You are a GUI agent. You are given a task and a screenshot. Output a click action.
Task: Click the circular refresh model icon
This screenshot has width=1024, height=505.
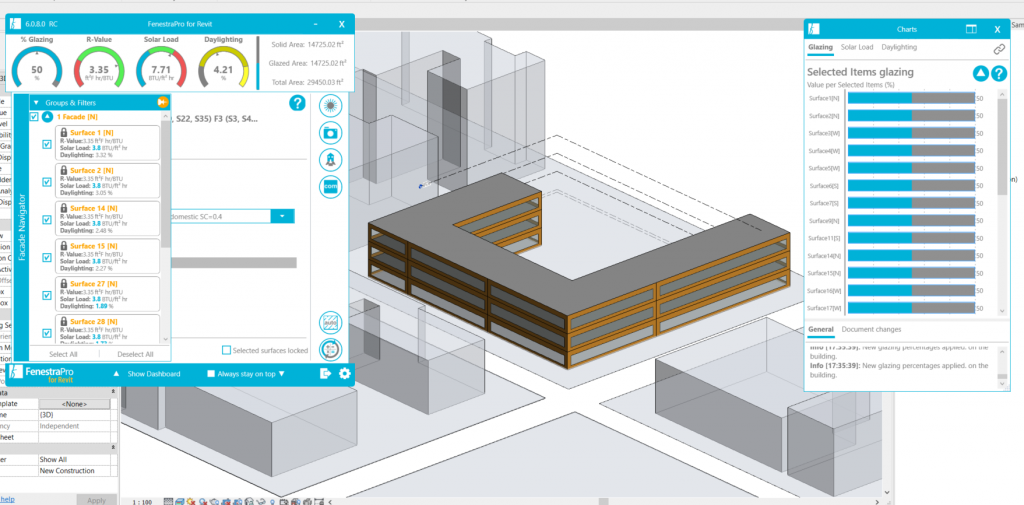click(x=330, y=350)
